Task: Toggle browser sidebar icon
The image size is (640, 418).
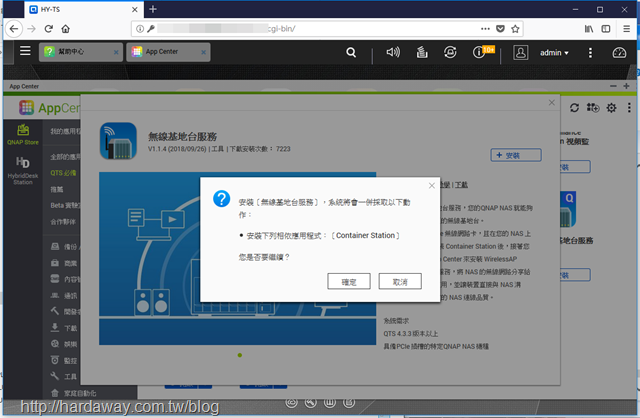Action: click(x=606, y=29)
